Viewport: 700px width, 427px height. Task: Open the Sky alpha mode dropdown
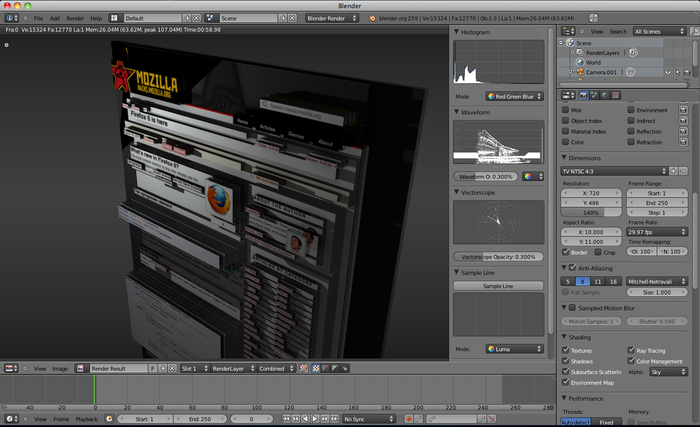pos(668,372)
